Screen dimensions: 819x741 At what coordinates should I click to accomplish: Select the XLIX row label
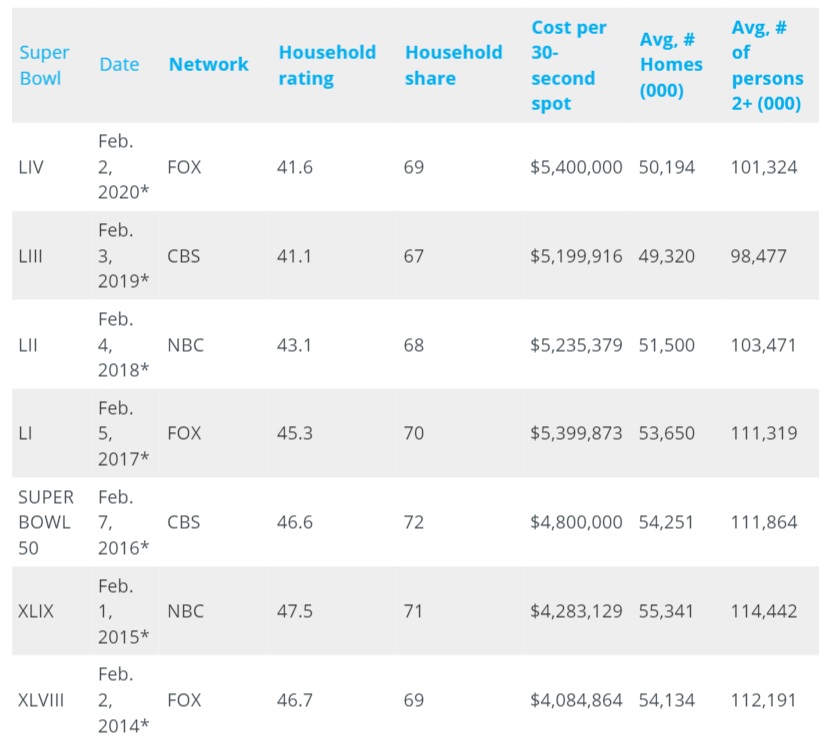36,611
